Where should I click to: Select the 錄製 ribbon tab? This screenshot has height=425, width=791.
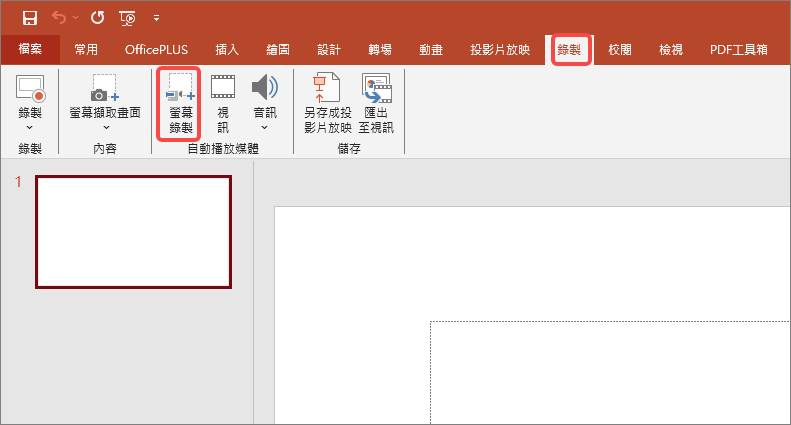point(569,49)
